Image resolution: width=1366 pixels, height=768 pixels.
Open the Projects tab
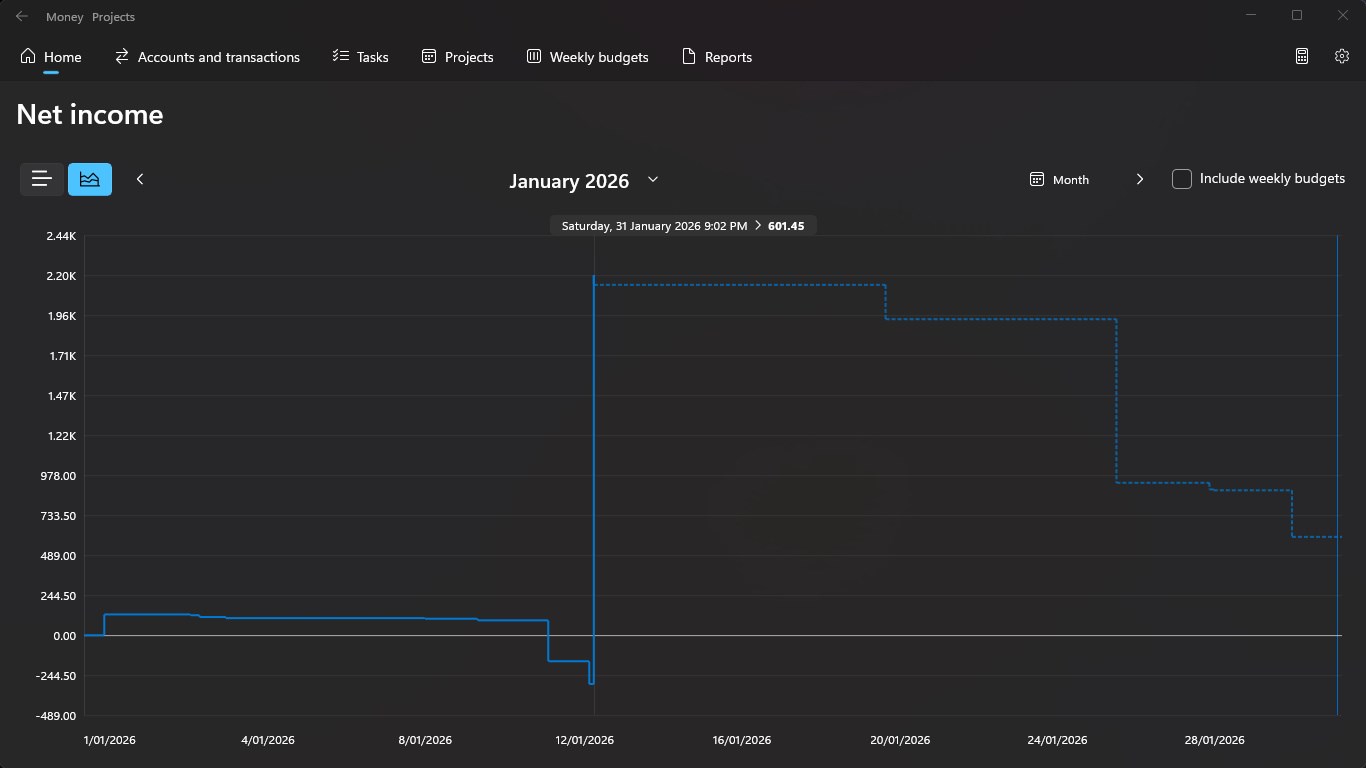point(458,57)
